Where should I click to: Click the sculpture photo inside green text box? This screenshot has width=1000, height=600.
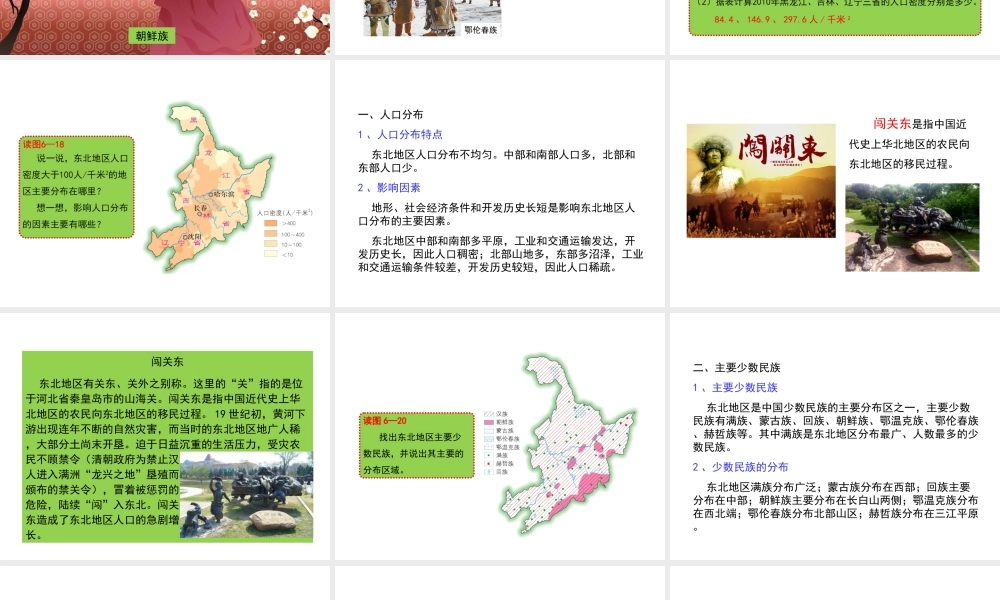pyautogui.click(x=247, y=495)
